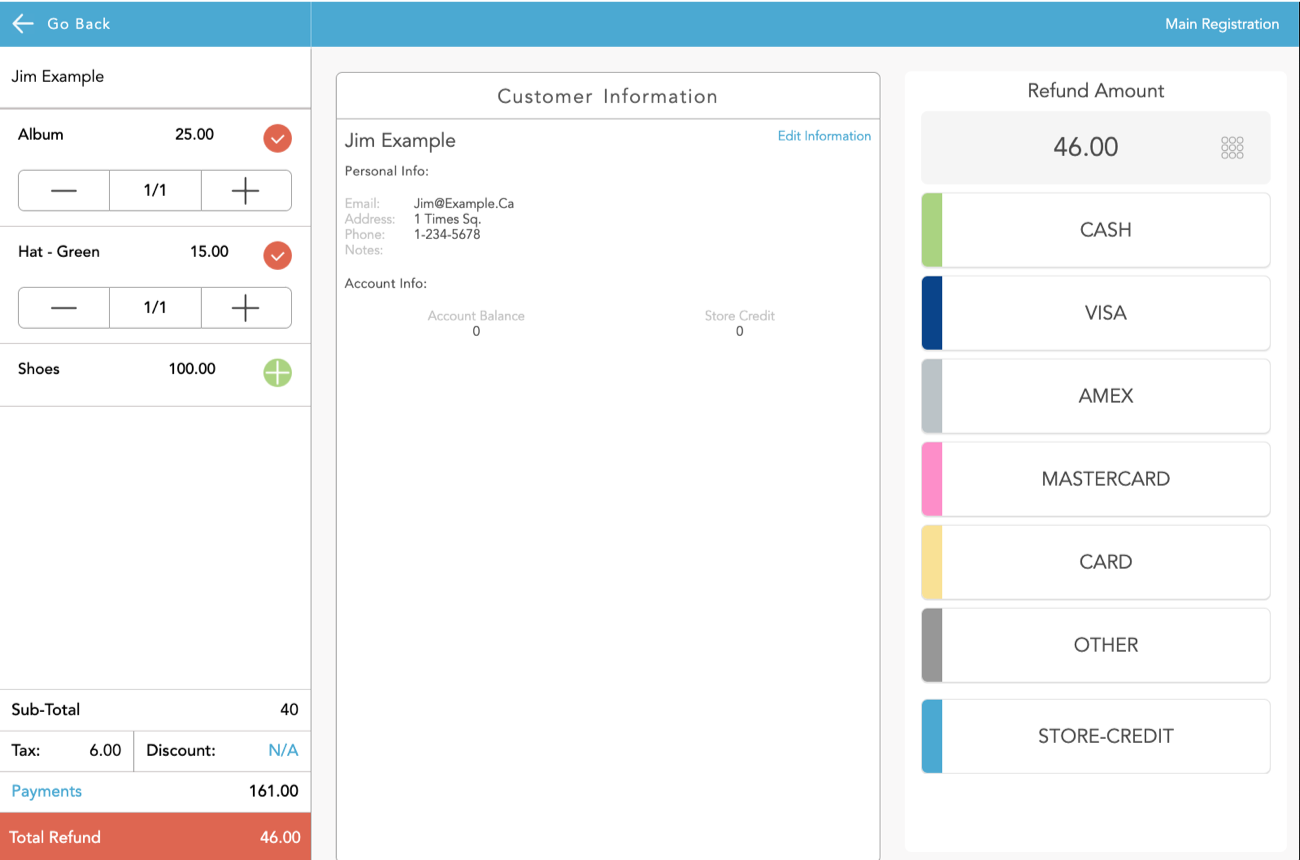Open the Payments link
1300x860 pixels.
pyautogui.click(x=47, y=791)
